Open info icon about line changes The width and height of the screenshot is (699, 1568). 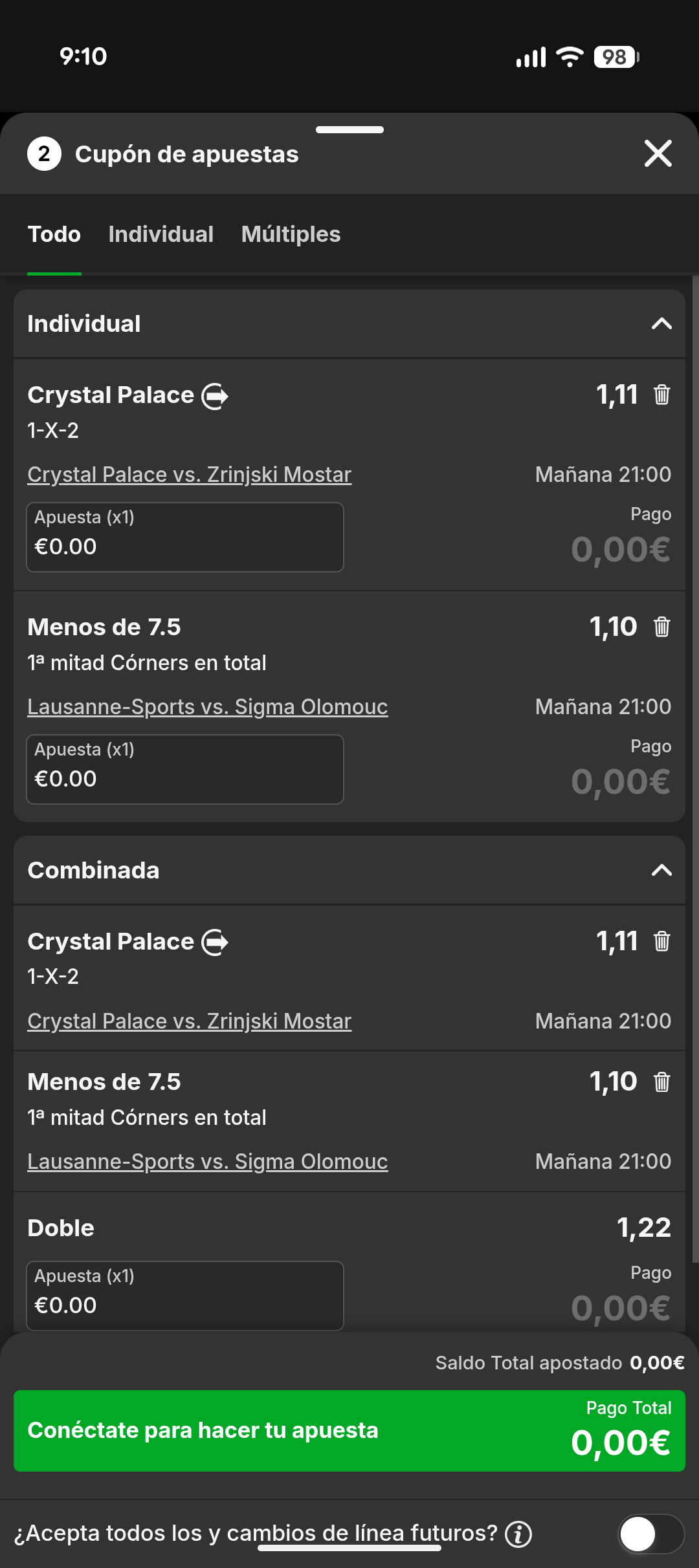point(518,1534)
